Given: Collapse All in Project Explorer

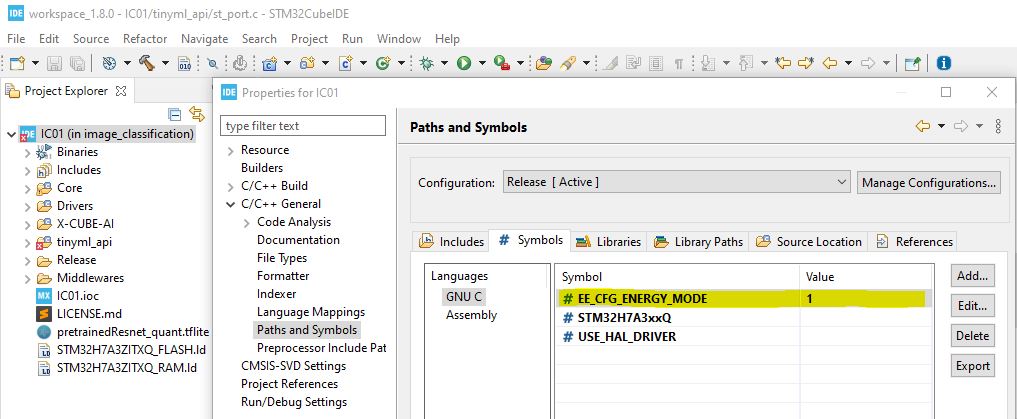Looking at the screenshot, I should coord(174,115).
